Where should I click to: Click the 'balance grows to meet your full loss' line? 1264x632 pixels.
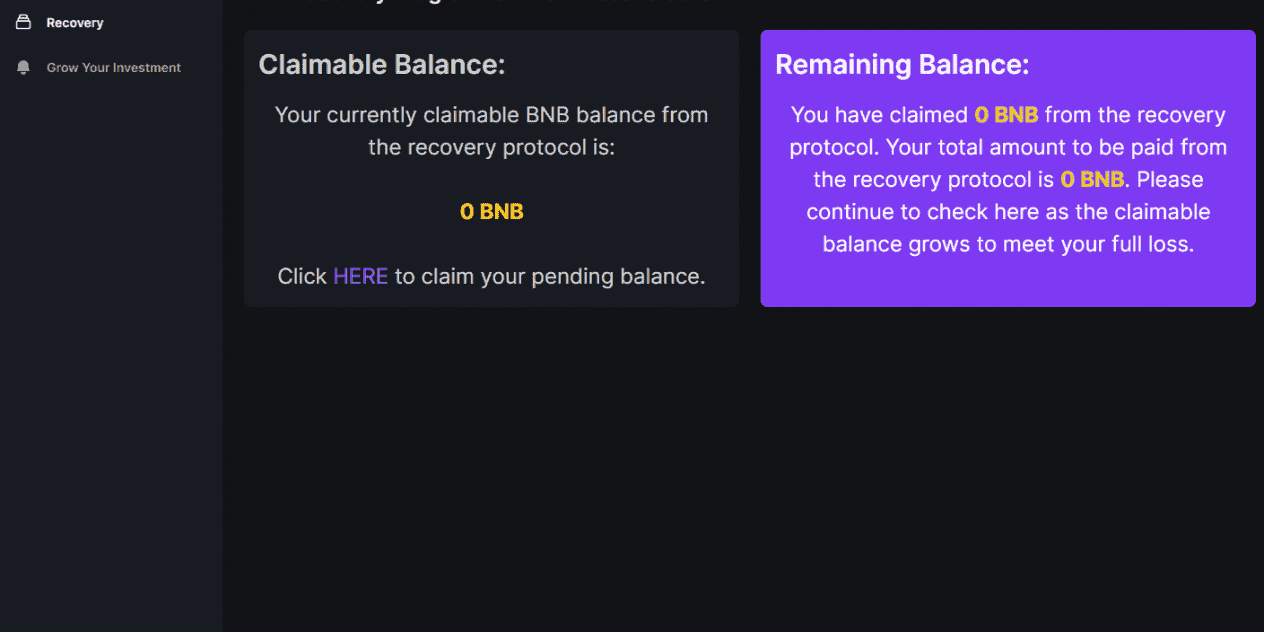coord(1008,244)
